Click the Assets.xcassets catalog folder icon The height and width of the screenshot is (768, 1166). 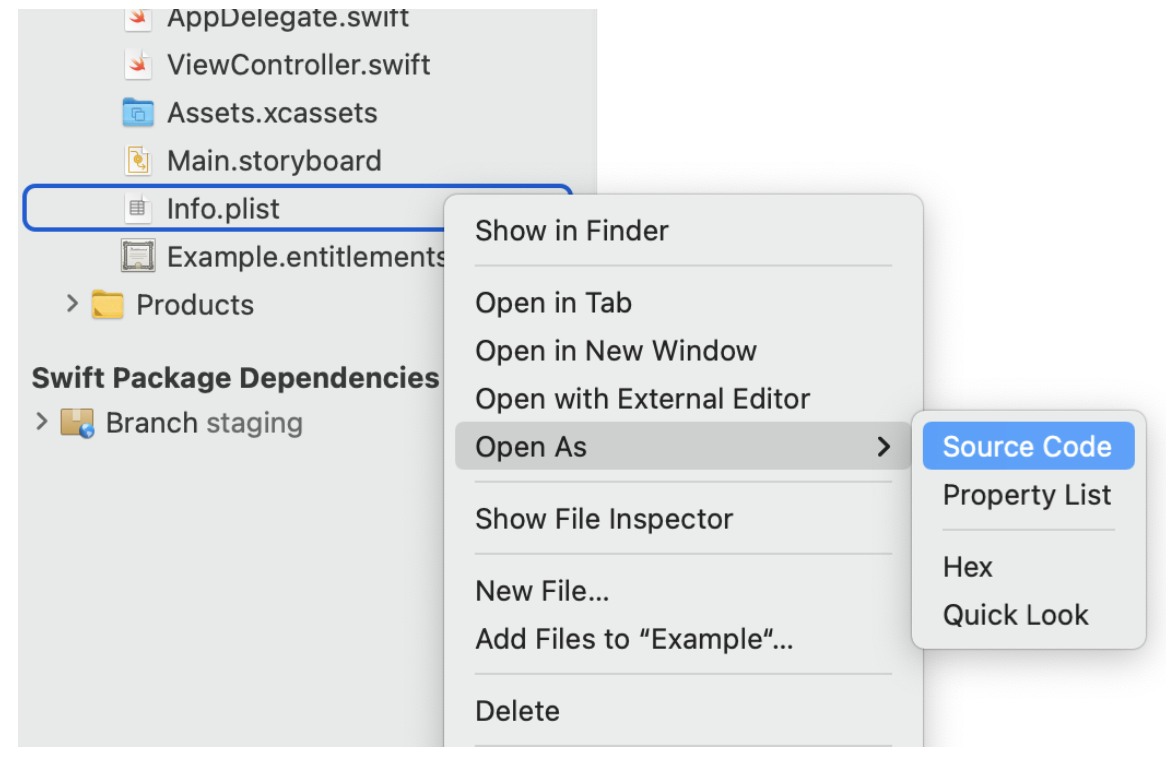point(138,113)
